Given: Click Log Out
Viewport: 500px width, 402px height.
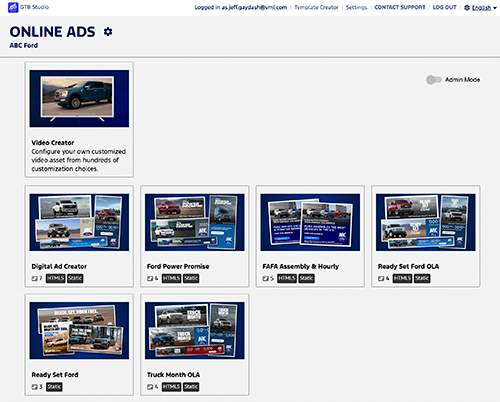Looking at the screenshot, I should [444, 7].
